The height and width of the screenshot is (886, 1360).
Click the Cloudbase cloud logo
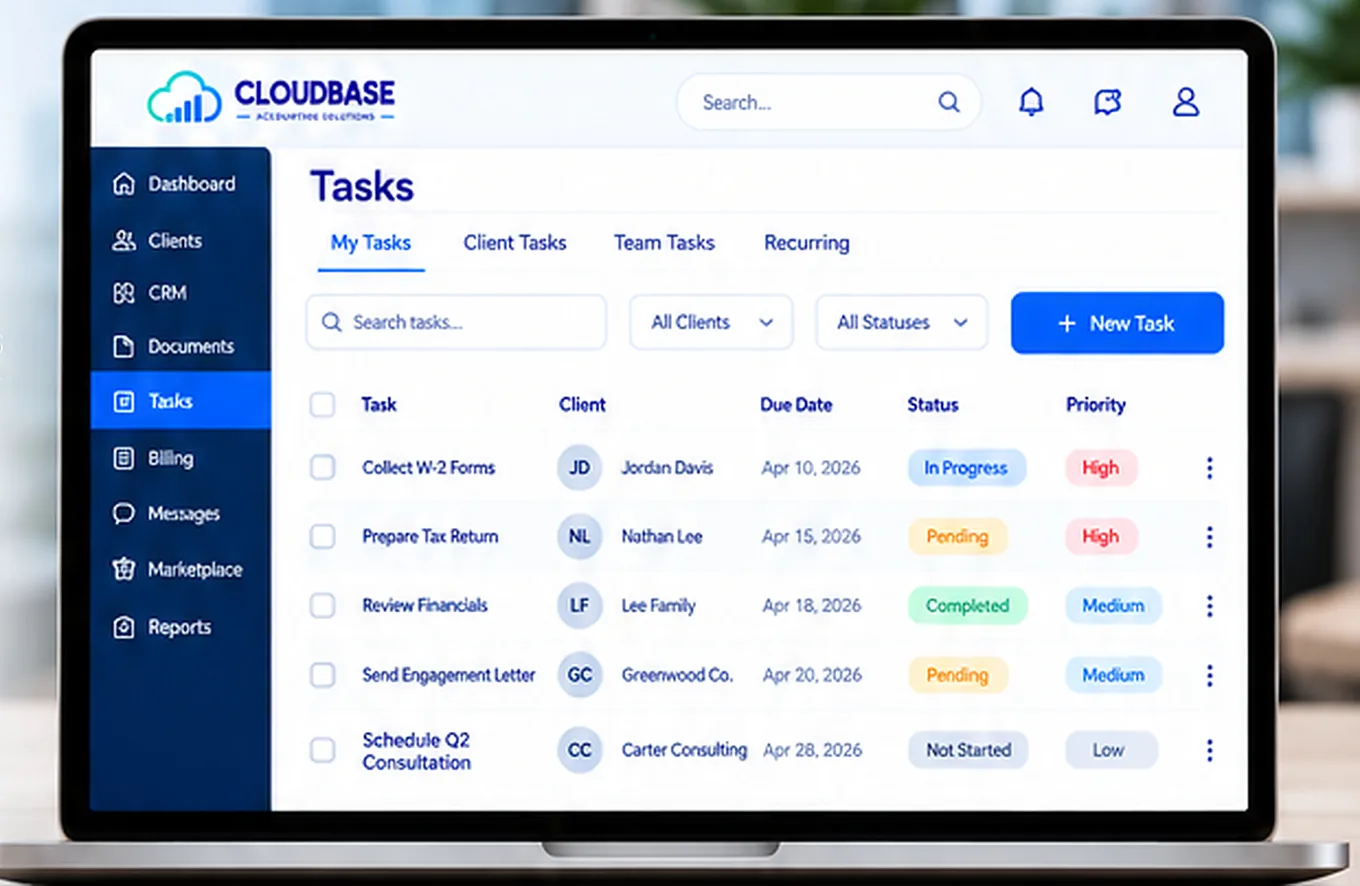pyautogui.click(x=184, y=97)
